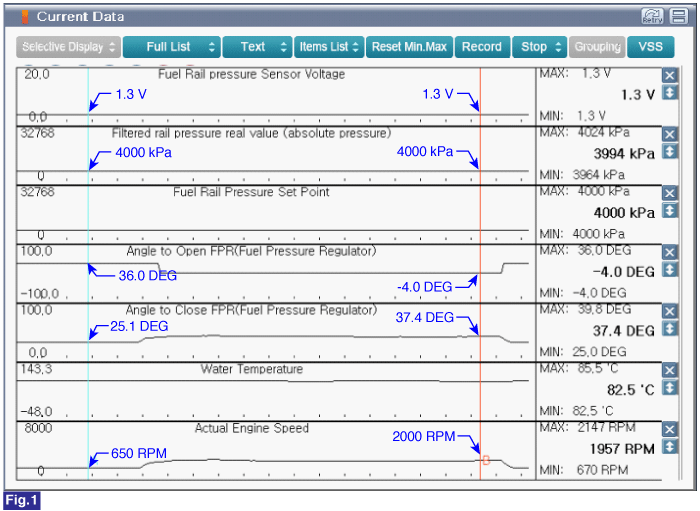The height and width of the screenshot is (511, 700).
Task: Expand the Angle to Close FPR row
Action: coord(669,328)
